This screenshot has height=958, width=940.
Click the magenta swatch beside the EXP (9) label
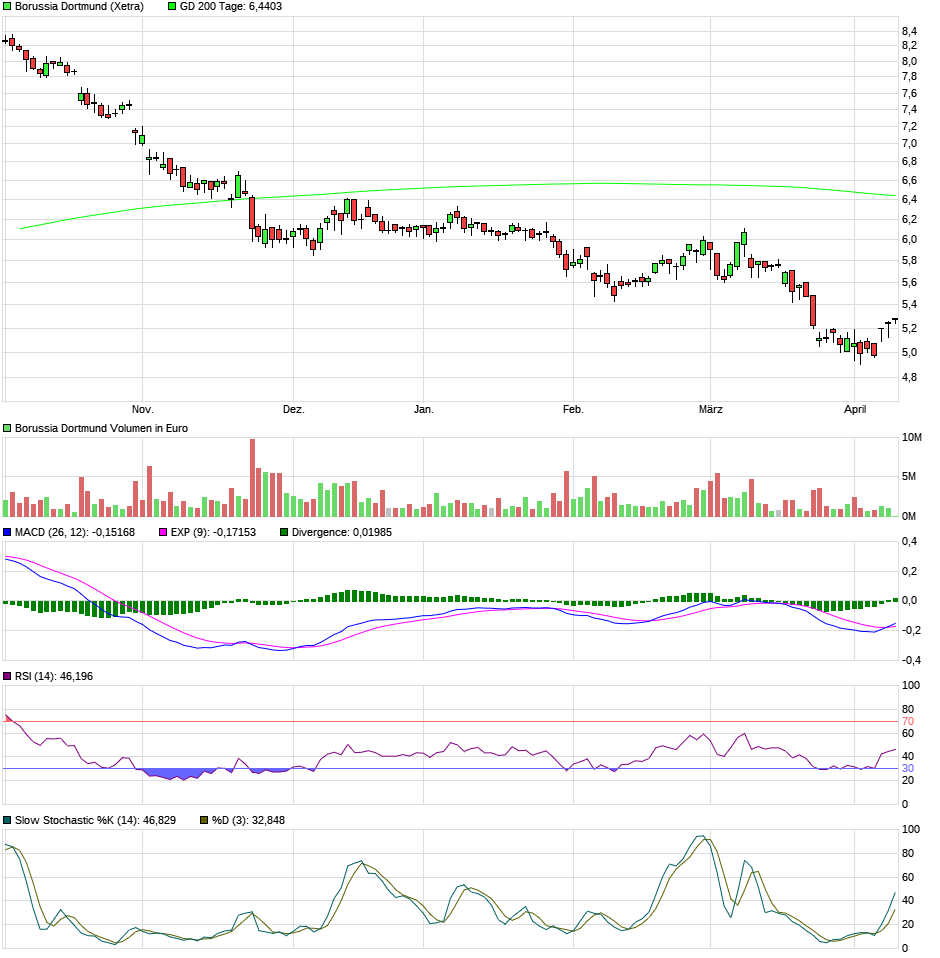(x=163, y=532)
